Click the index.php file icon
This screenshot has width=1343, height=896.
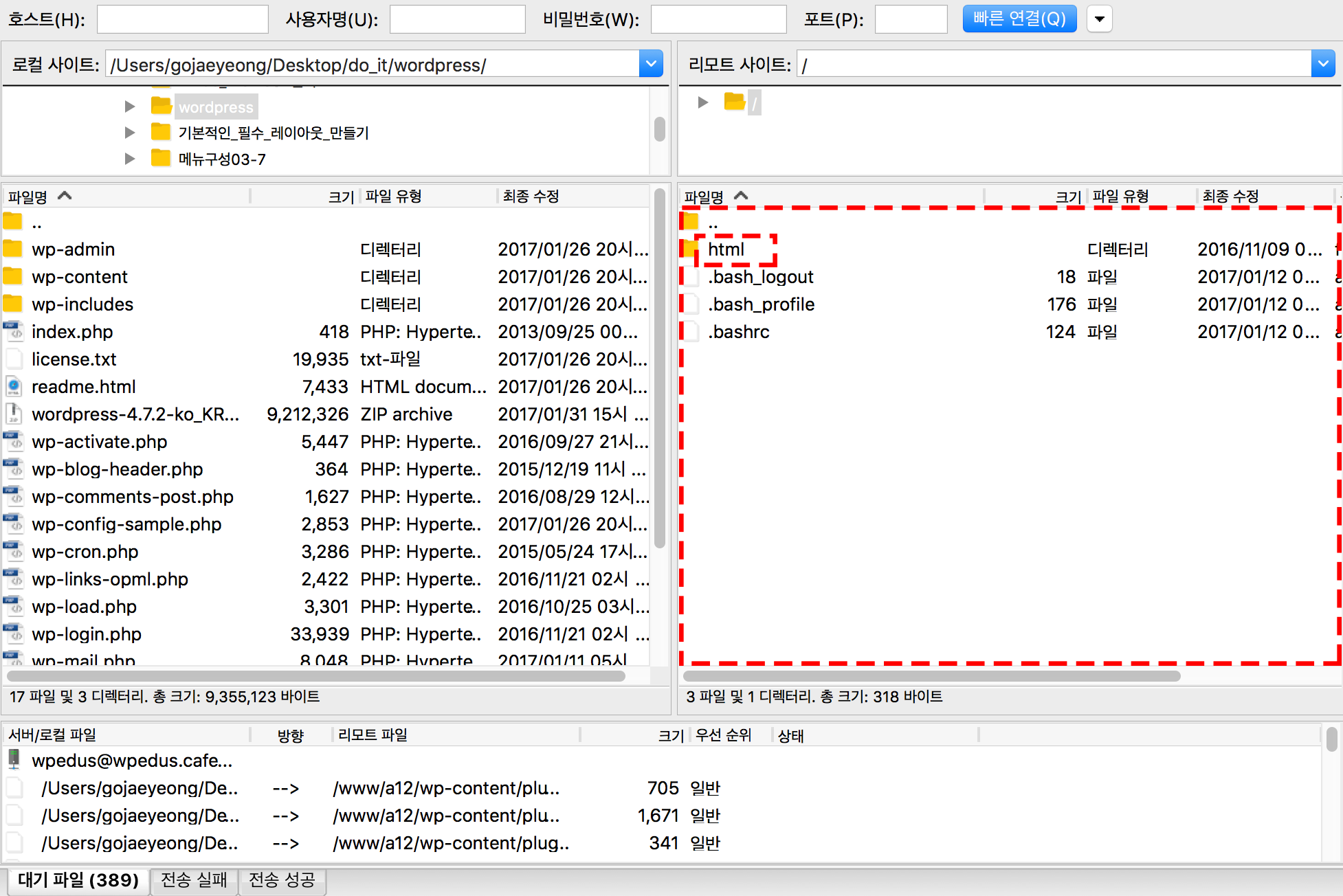click(x=12, y=331)
